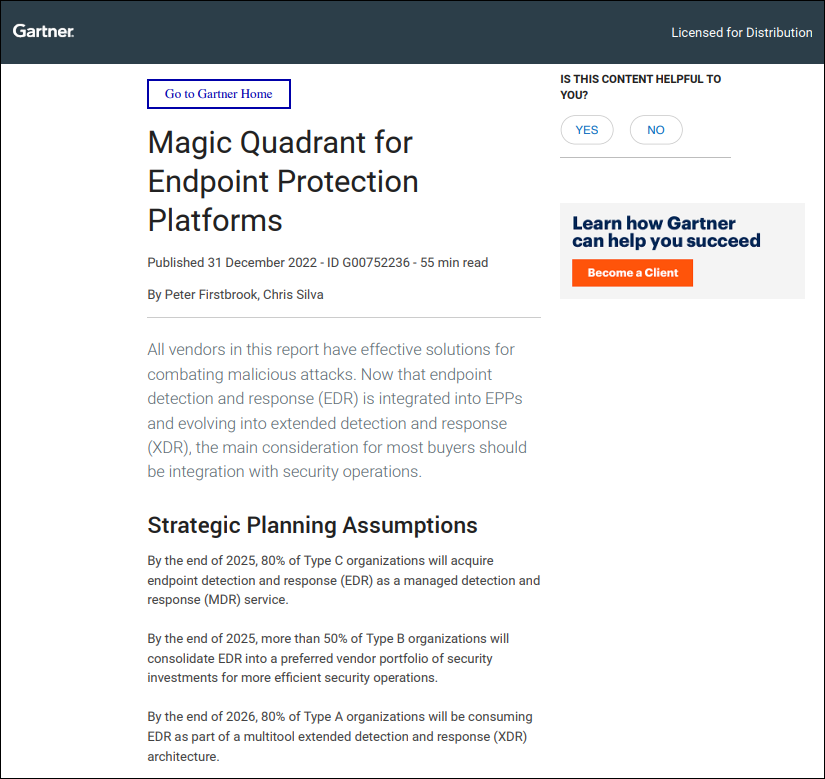Click the Become a Client button
Image resolution: width=825 pixels, height=779 pixels.
(632, 272)
